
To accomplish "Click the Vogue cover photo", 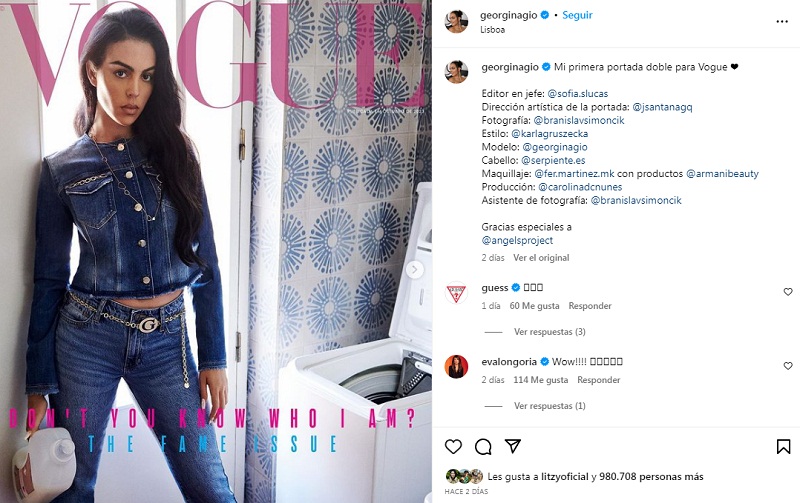I will tap(216, 252).
